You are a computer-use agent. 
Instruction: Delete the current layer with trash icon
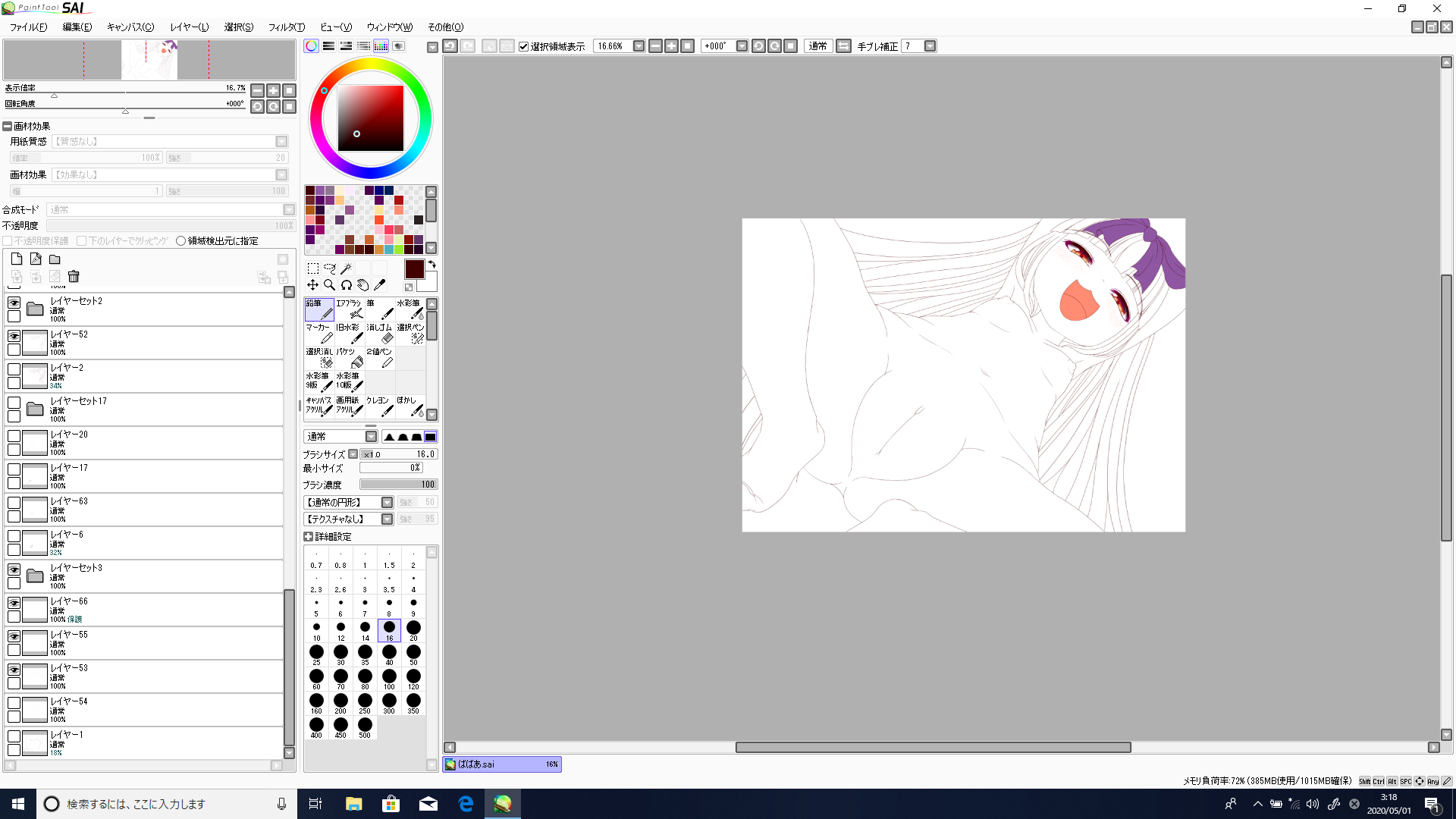pos(74,277)
